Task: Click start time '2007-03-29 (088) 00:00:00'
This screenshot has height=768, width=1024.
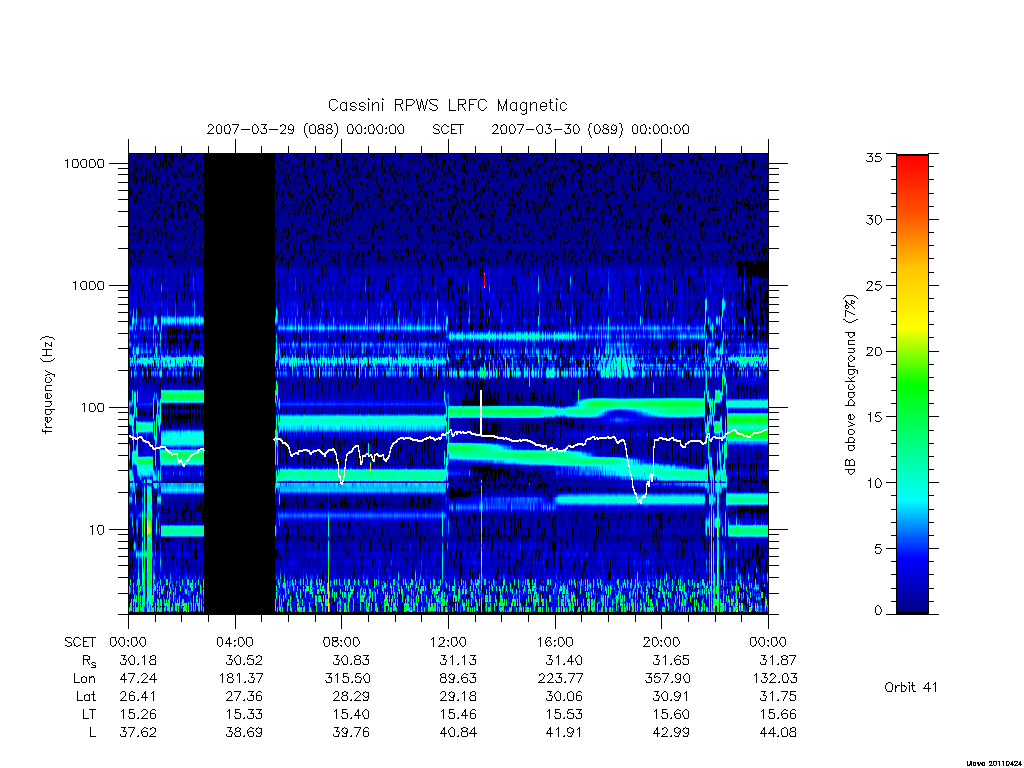Action: (x=306, y=129)
